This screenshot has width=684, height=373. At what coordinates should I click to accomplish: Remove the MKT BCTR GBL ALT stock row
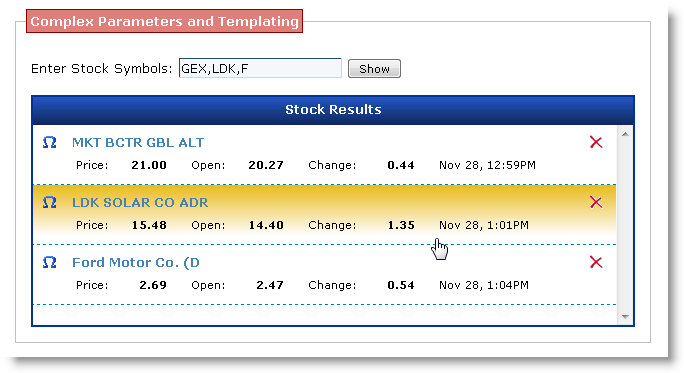tap(596, 142)
